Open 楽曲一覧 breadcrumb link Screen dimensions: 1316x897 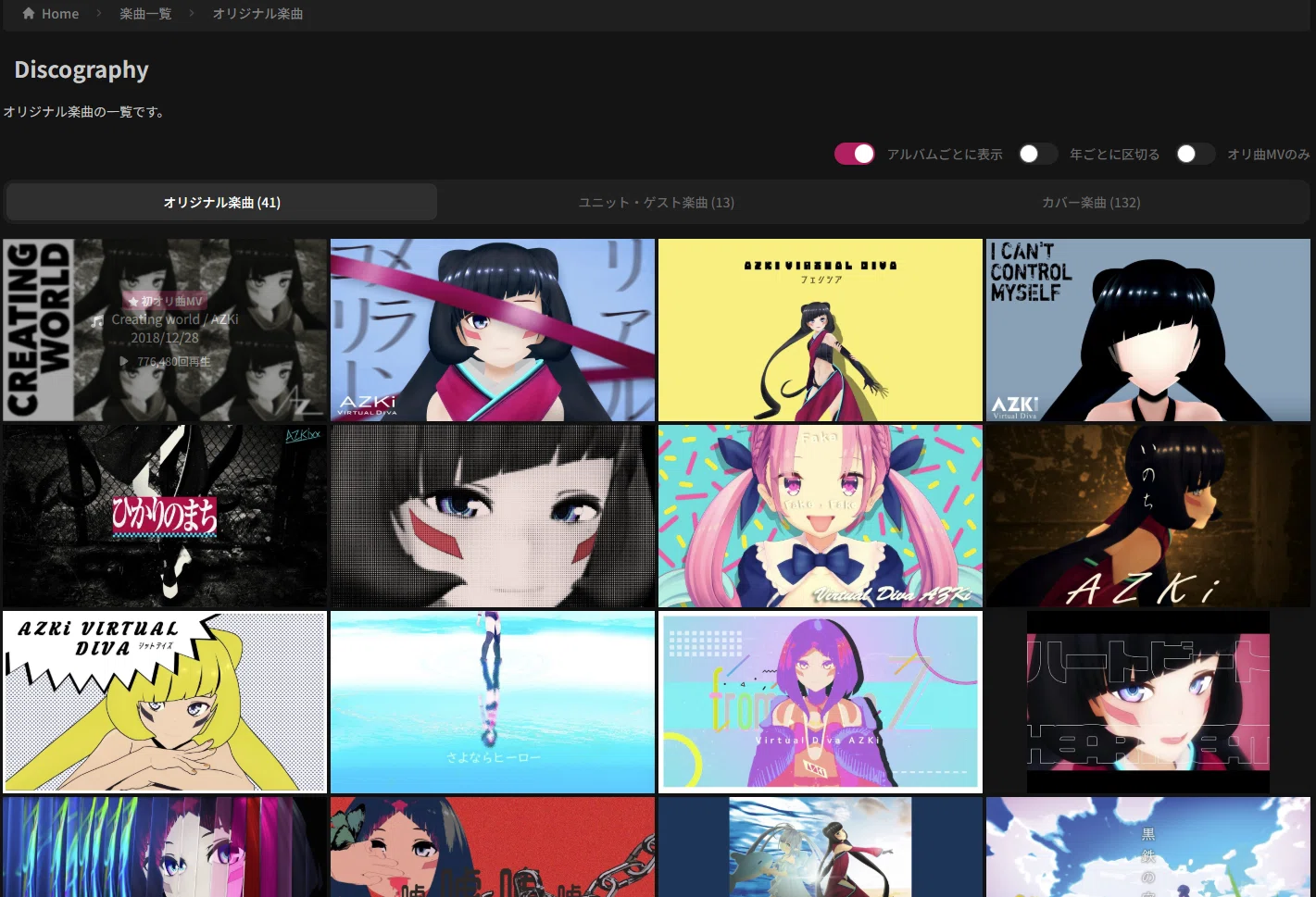(145, 14)
